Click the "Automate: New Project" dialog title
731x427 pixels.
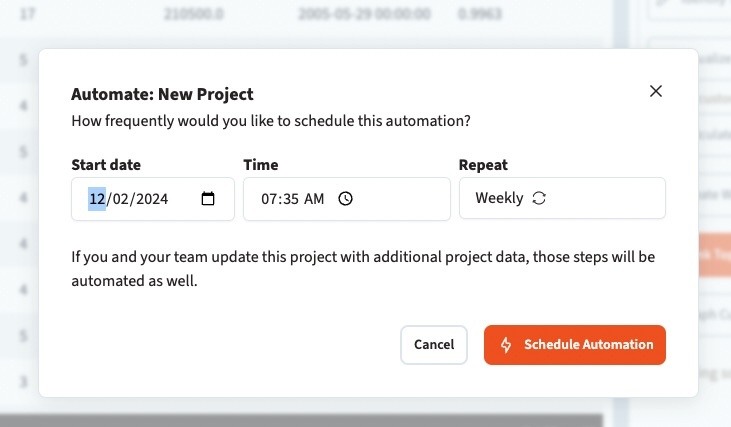pyautogui.click(x=162, y=94)
